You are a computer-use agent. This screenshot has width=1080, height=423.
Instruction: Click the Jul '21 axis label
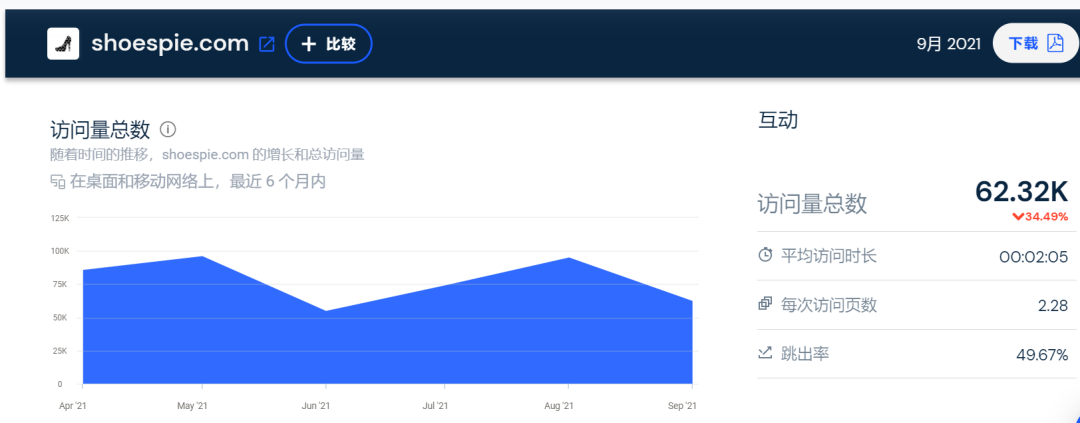tap(435, 406)
